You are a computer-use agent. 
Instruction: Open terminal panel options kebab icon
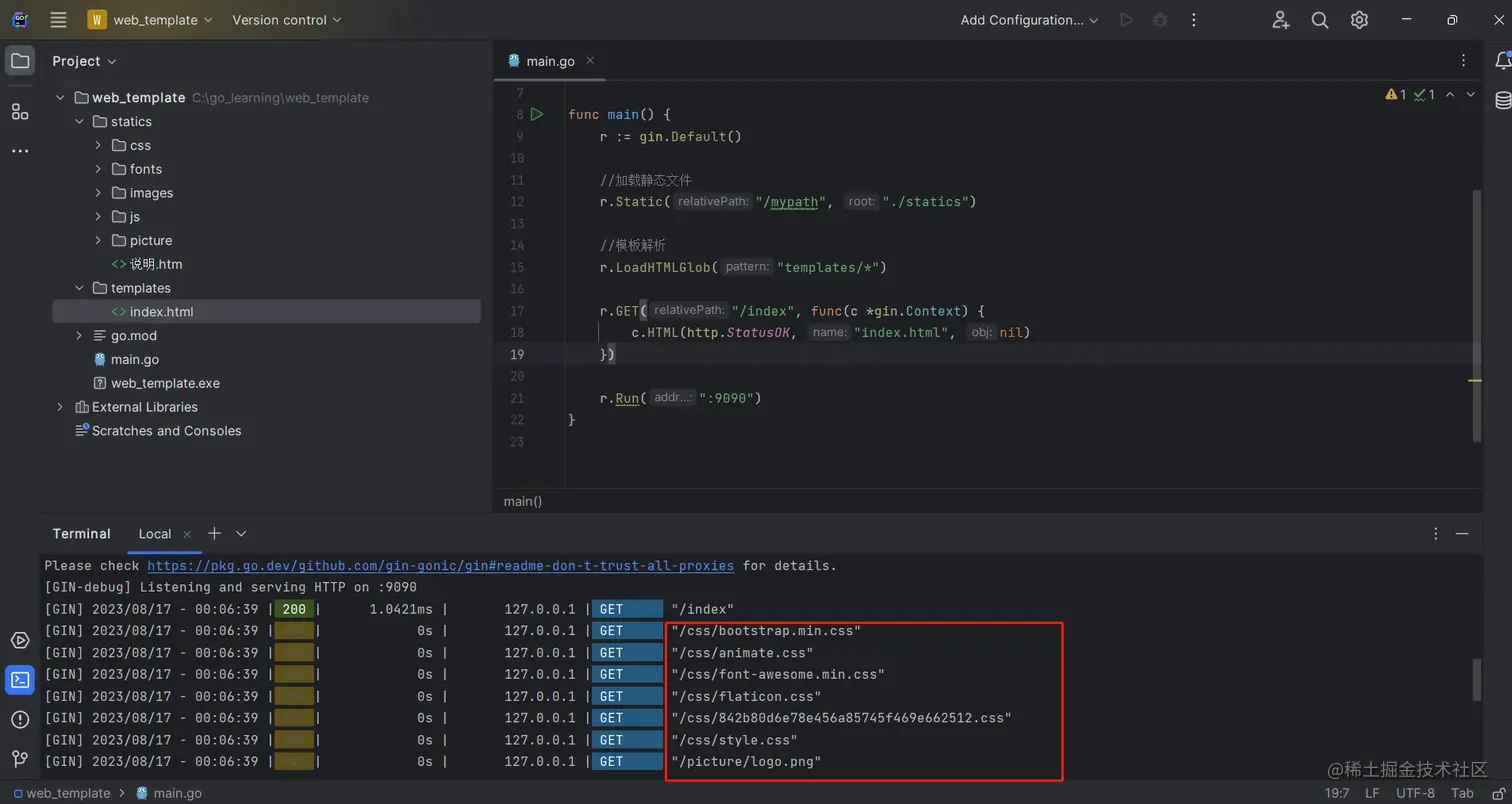(x=1436, y=534)
